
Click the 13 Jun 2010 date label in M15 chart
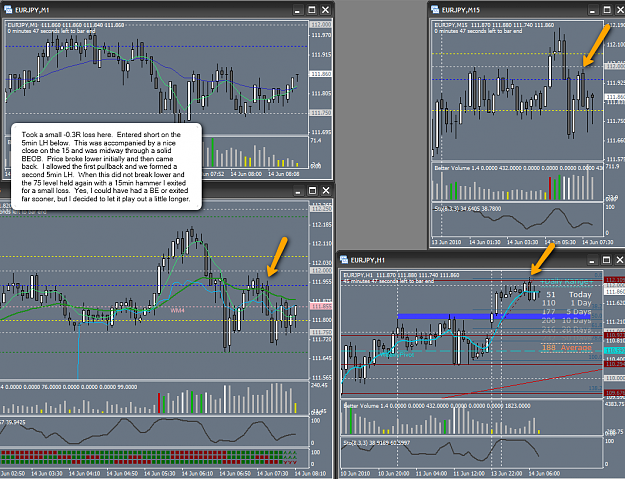[x=446, y=242]
